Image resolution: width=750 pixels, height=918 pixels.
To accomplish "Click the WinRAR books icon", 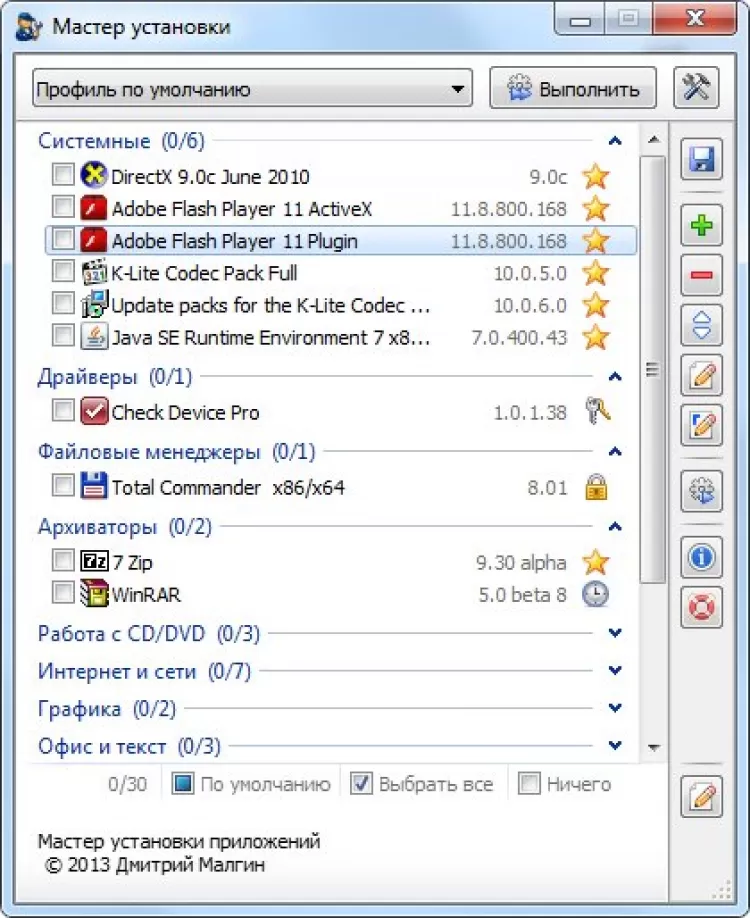I will [94, 593].
